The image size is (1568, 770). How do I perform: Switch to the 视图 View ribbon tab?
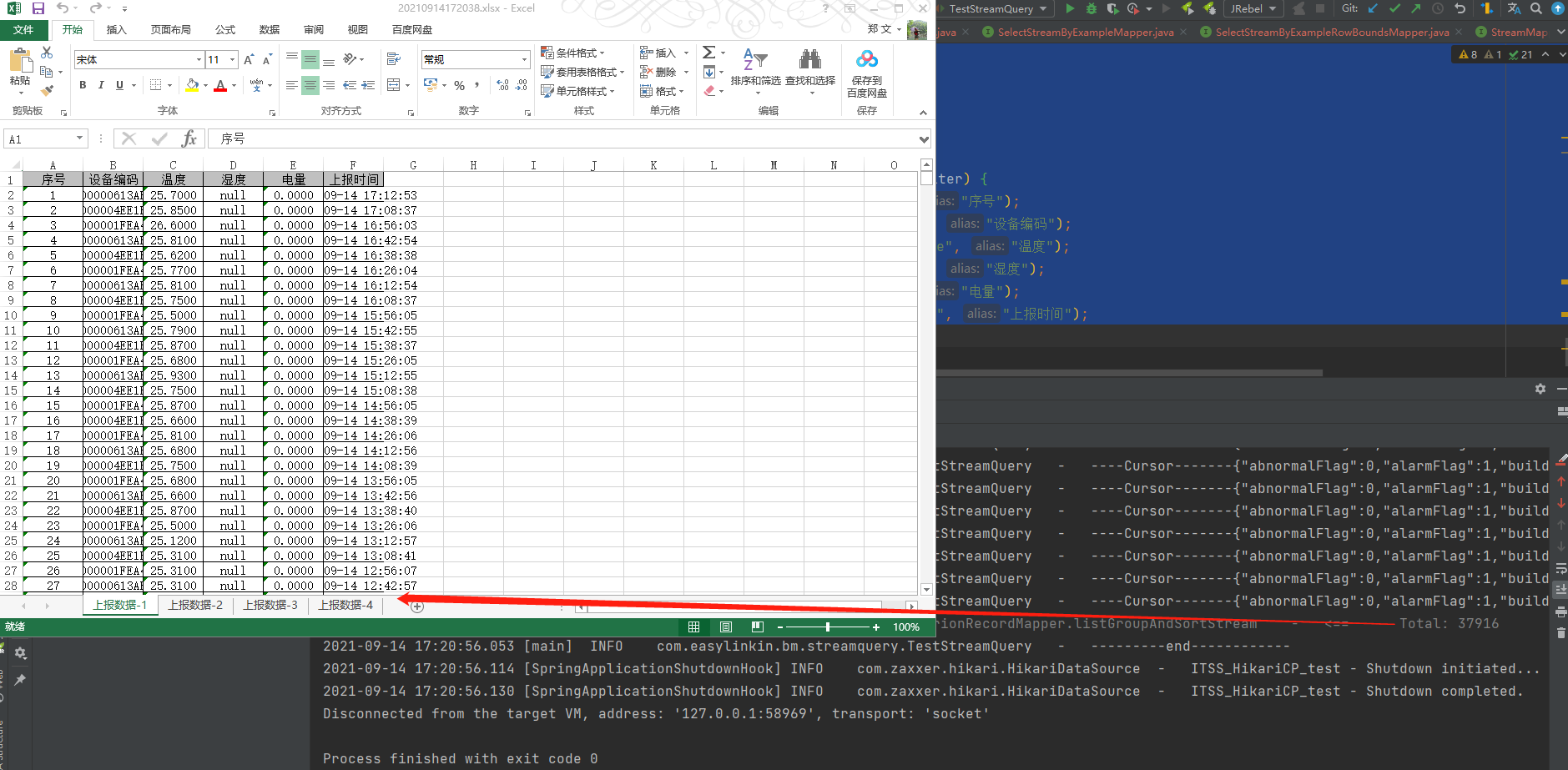coord(358,30)
